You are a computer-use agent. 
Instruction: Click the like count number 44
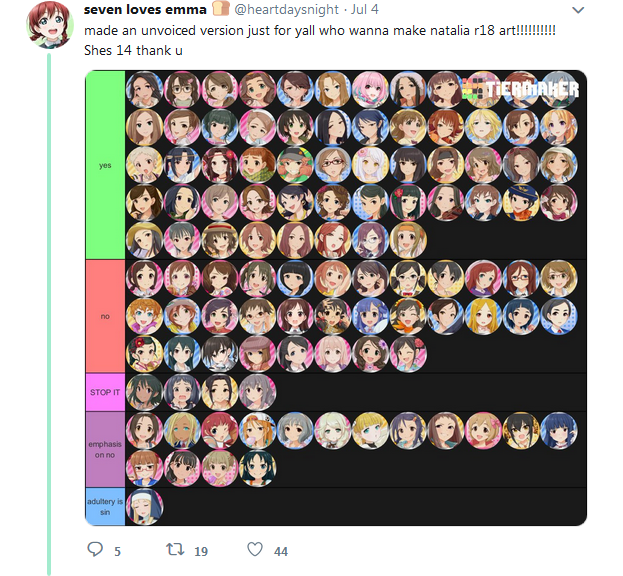click(281, 552)
